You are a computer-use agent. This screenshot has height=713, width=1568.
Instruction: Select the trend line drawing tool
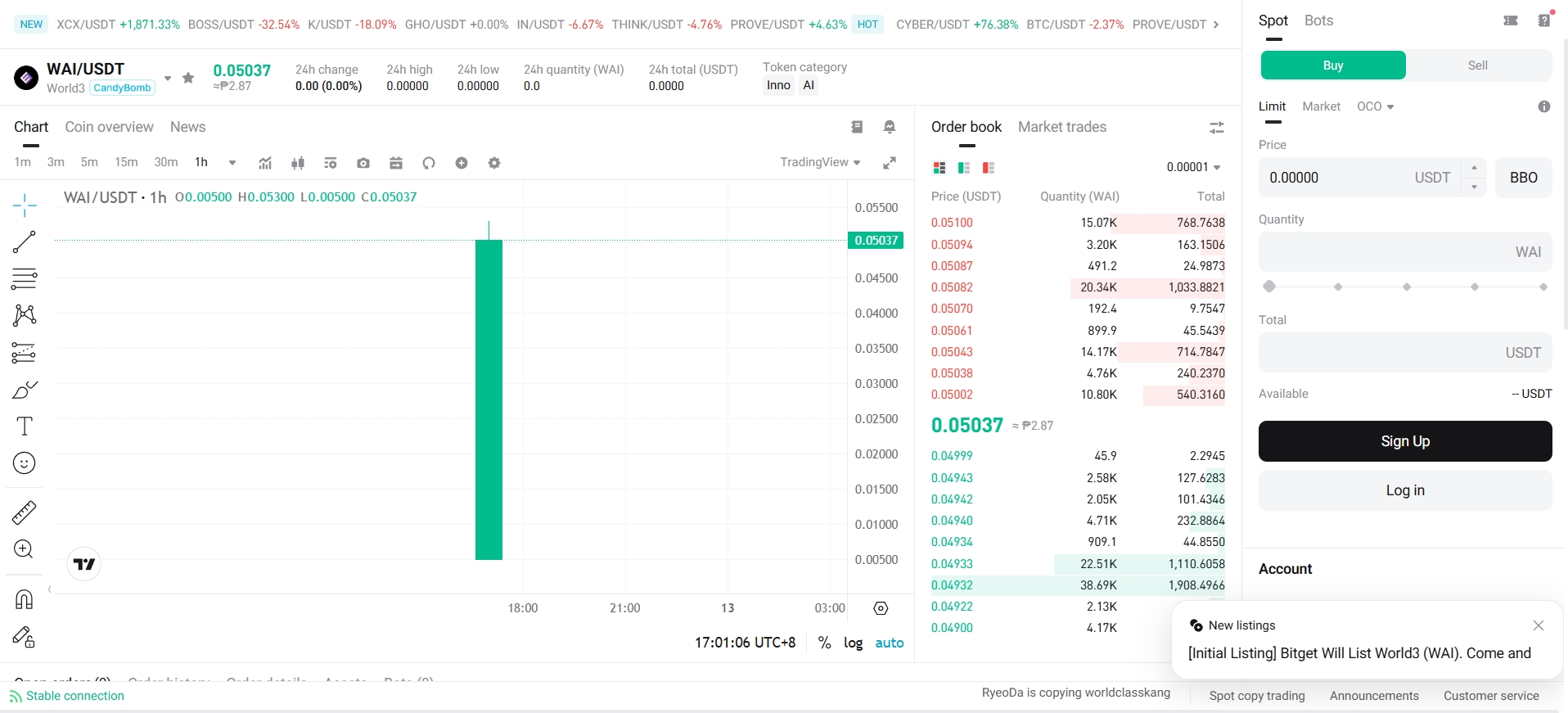click(25, 241)
